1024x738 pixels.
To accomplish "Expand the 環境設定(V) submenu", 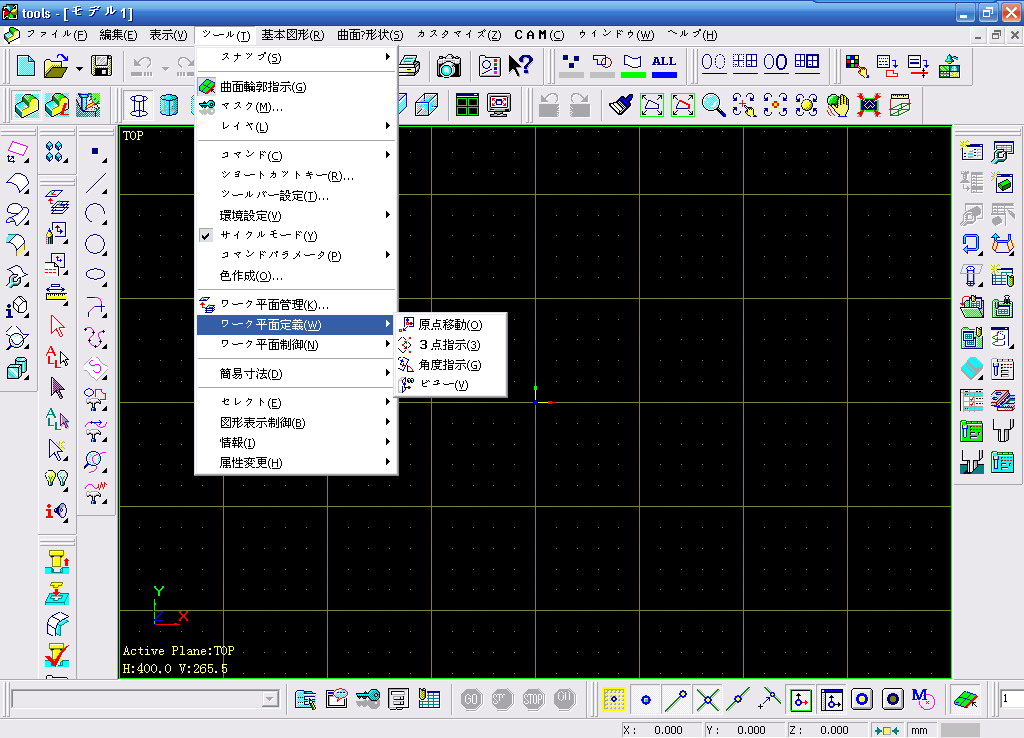I will [x=296, y=216].
